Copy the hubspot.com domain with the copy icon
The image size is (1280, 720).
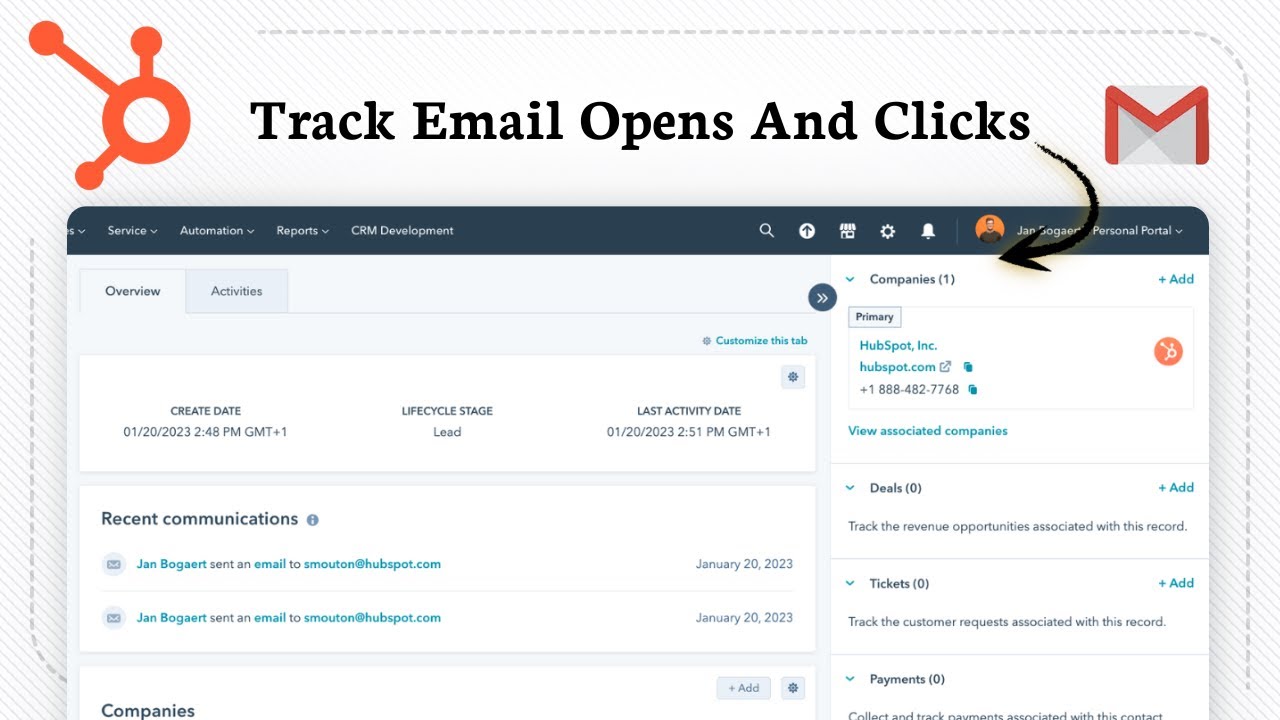968,367
